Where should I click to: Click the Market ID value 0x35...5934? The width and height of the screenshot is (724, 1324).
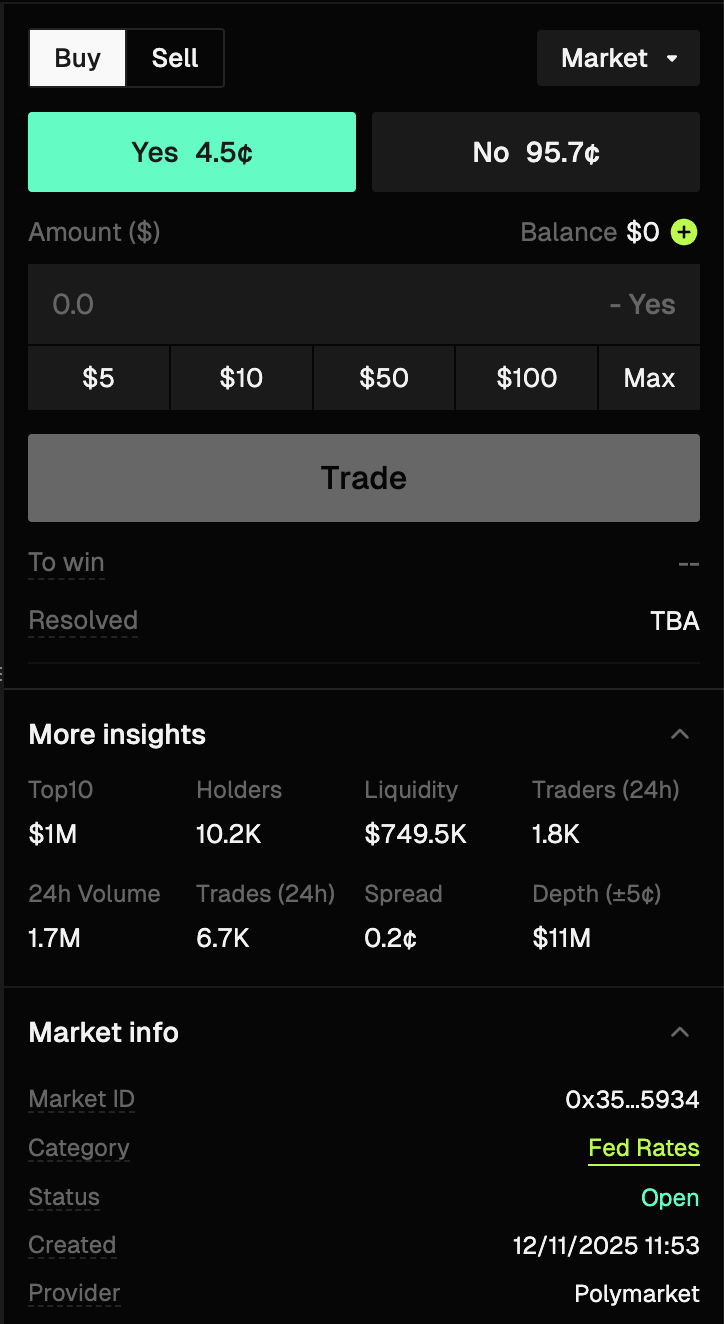pos(632,1100)
